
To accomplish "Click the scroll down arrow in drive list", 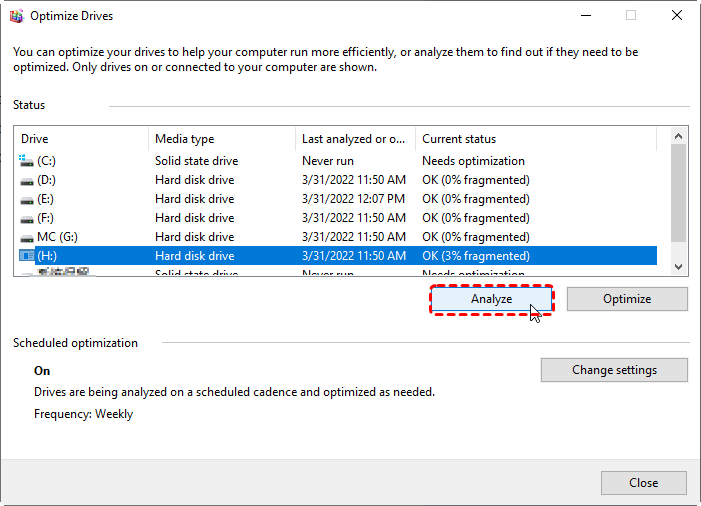I will (679, 266).
